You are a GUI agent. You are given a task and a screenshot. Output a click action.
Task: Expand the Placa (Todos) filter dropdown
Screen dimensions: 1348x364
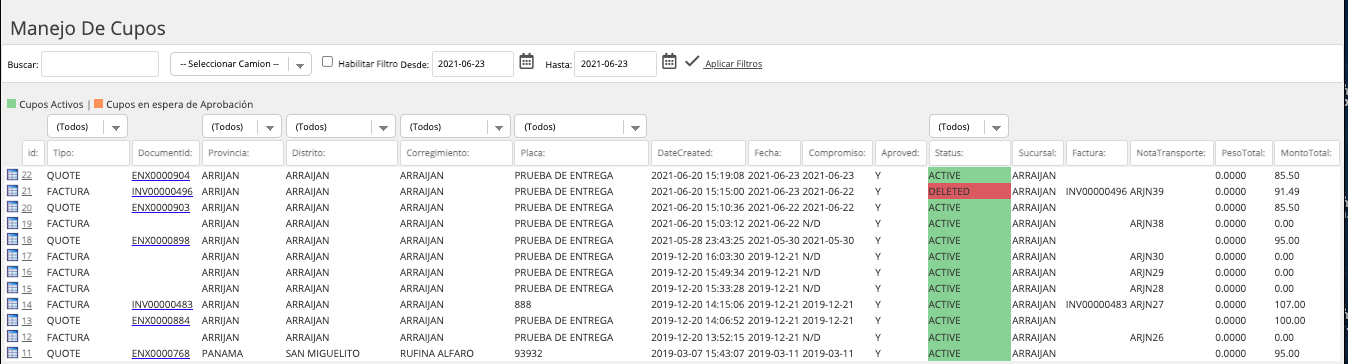point(580,127)
